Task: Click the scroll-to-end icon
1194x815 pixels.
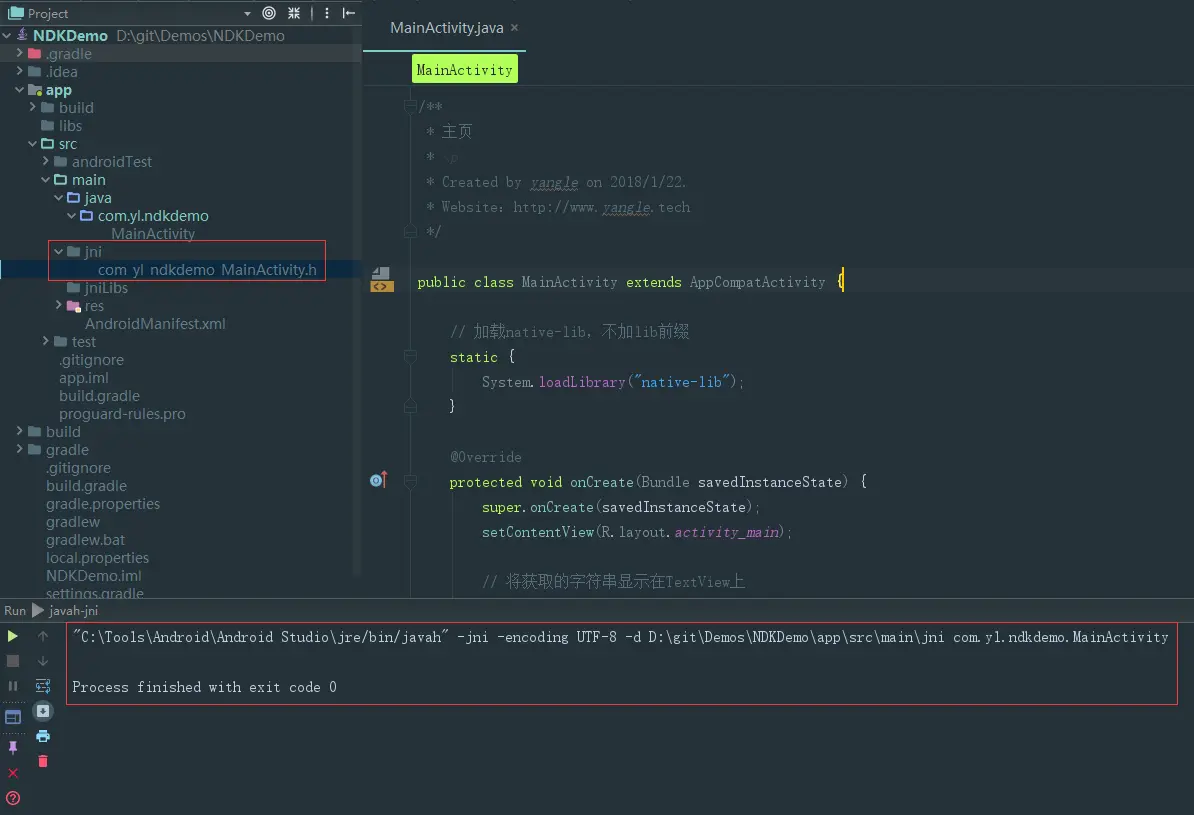Action: [x=43, y=711]
